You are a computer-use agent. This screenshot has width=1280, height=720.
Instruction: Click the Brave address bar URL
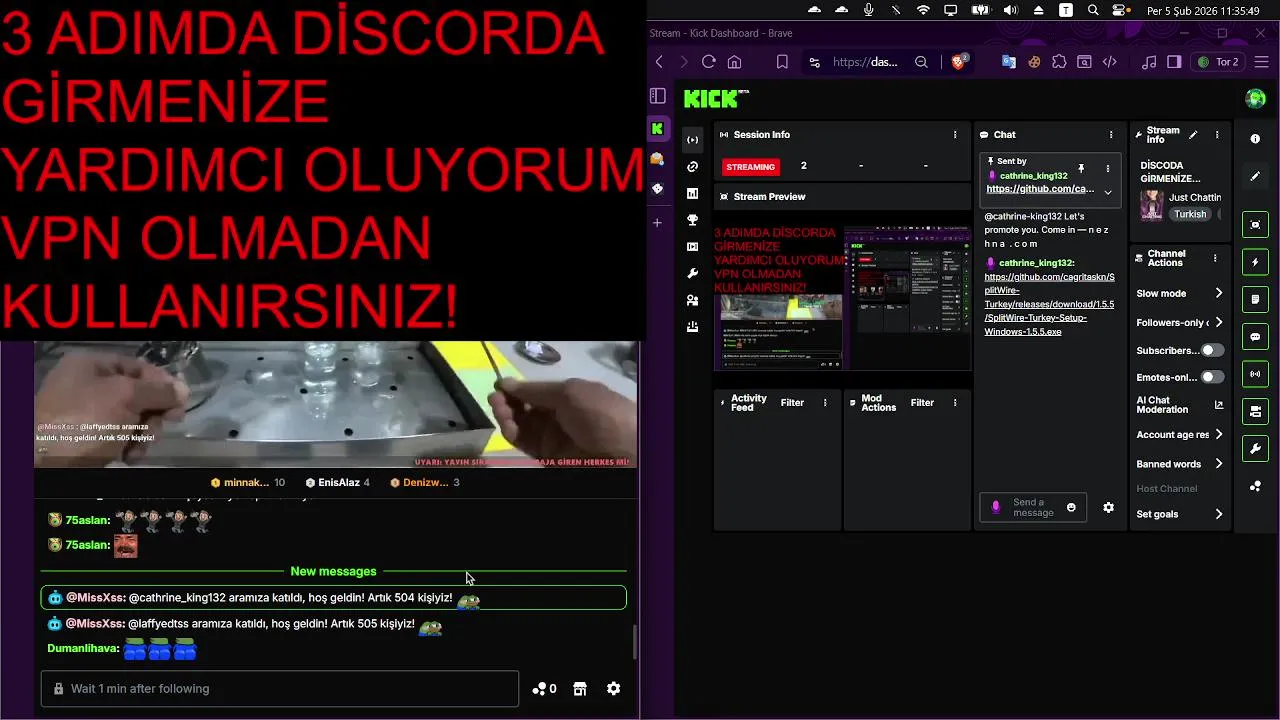(865, 62)
